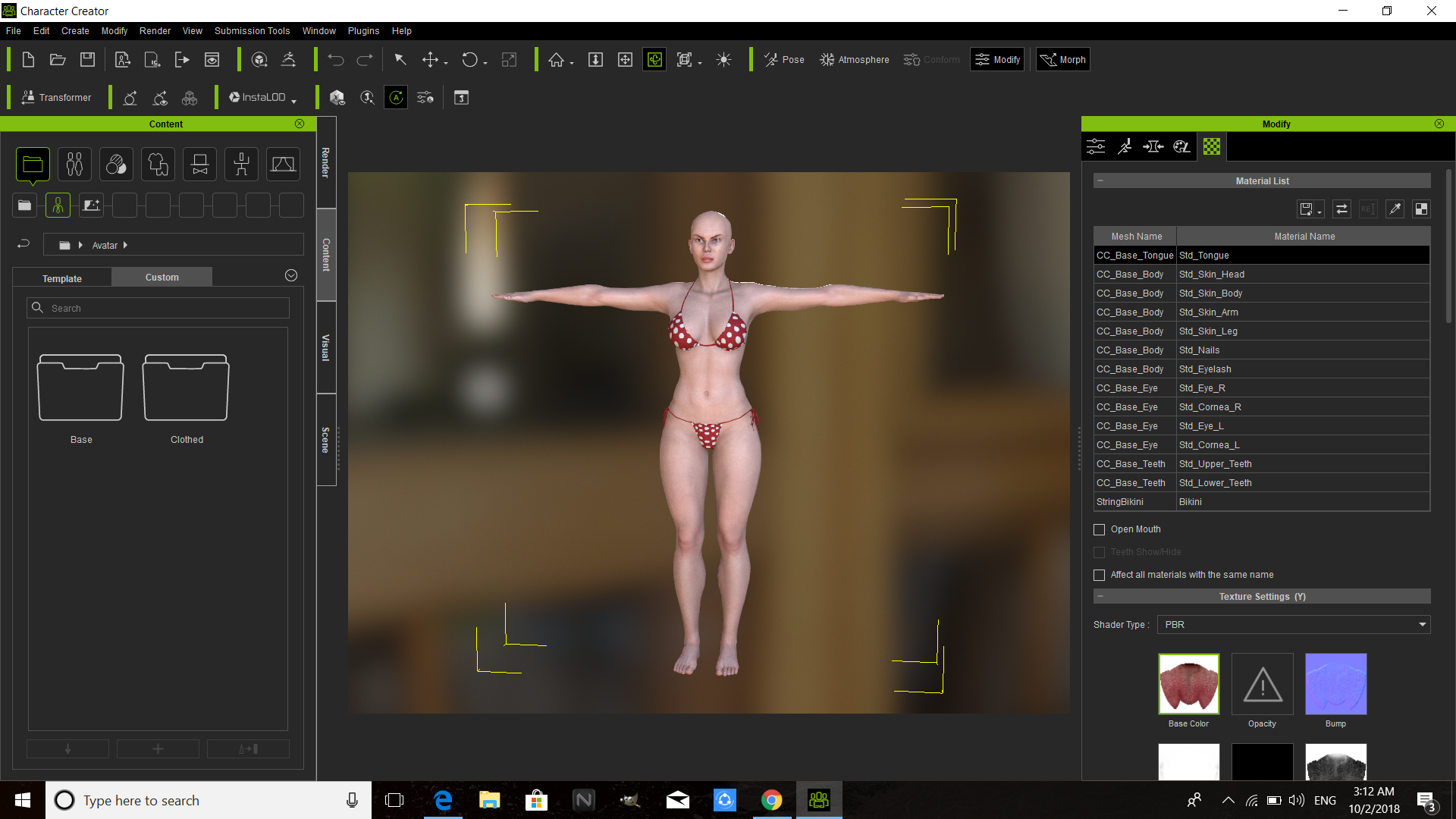Open File Explorer from the taskbar
This screenshot has width=1456, height=819.
[x=489, y=800]
